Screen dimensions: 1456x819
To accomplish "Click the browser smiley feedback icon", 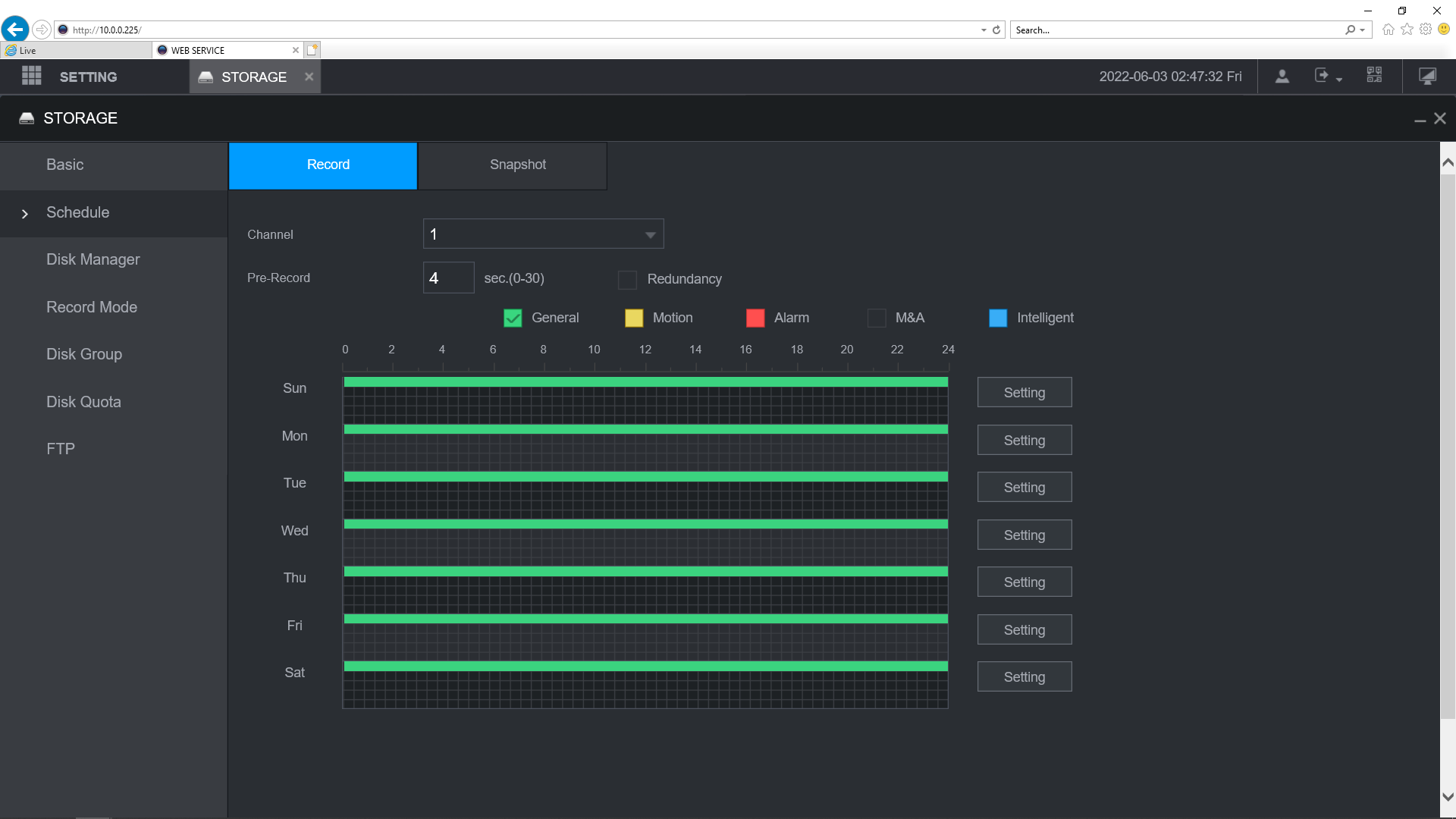I will pos(1444,30).
